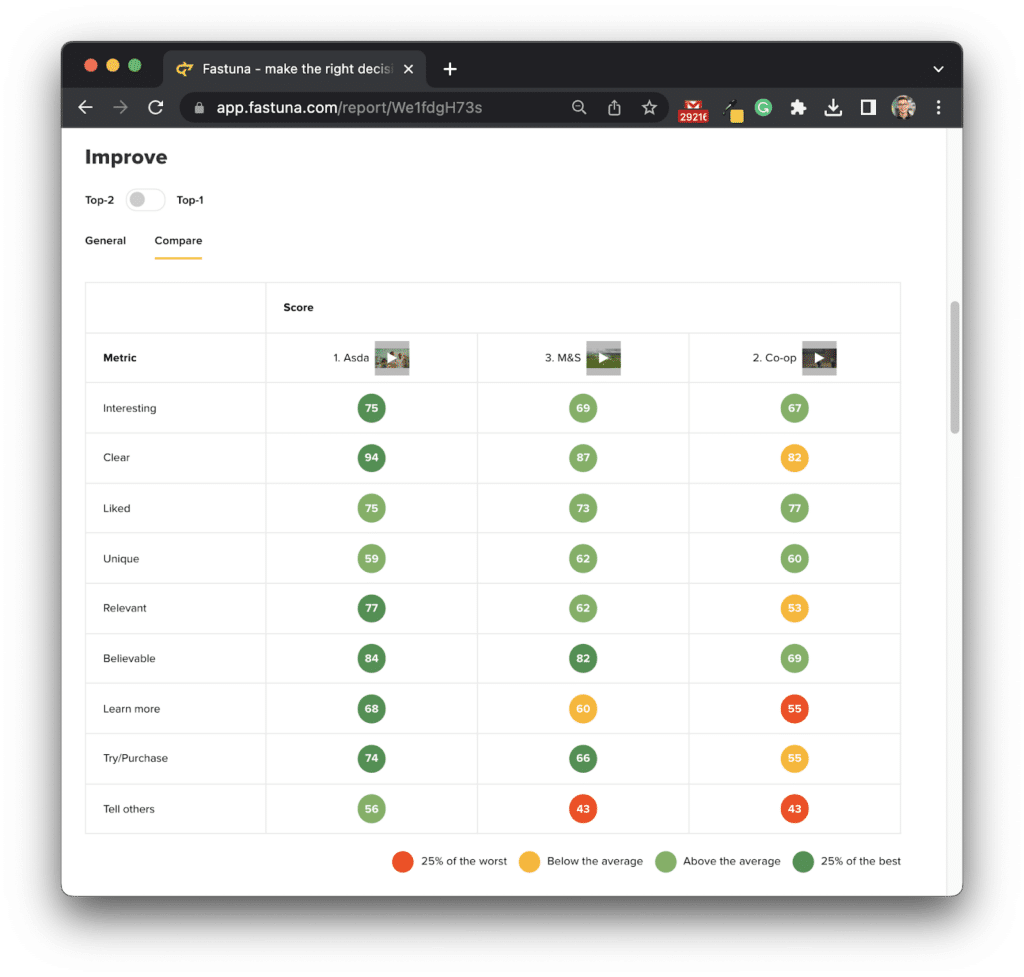Click the '3. M&S' column label
This screenshot has height=977, width=1024.
pyautogui.click(x=562, y=358)
